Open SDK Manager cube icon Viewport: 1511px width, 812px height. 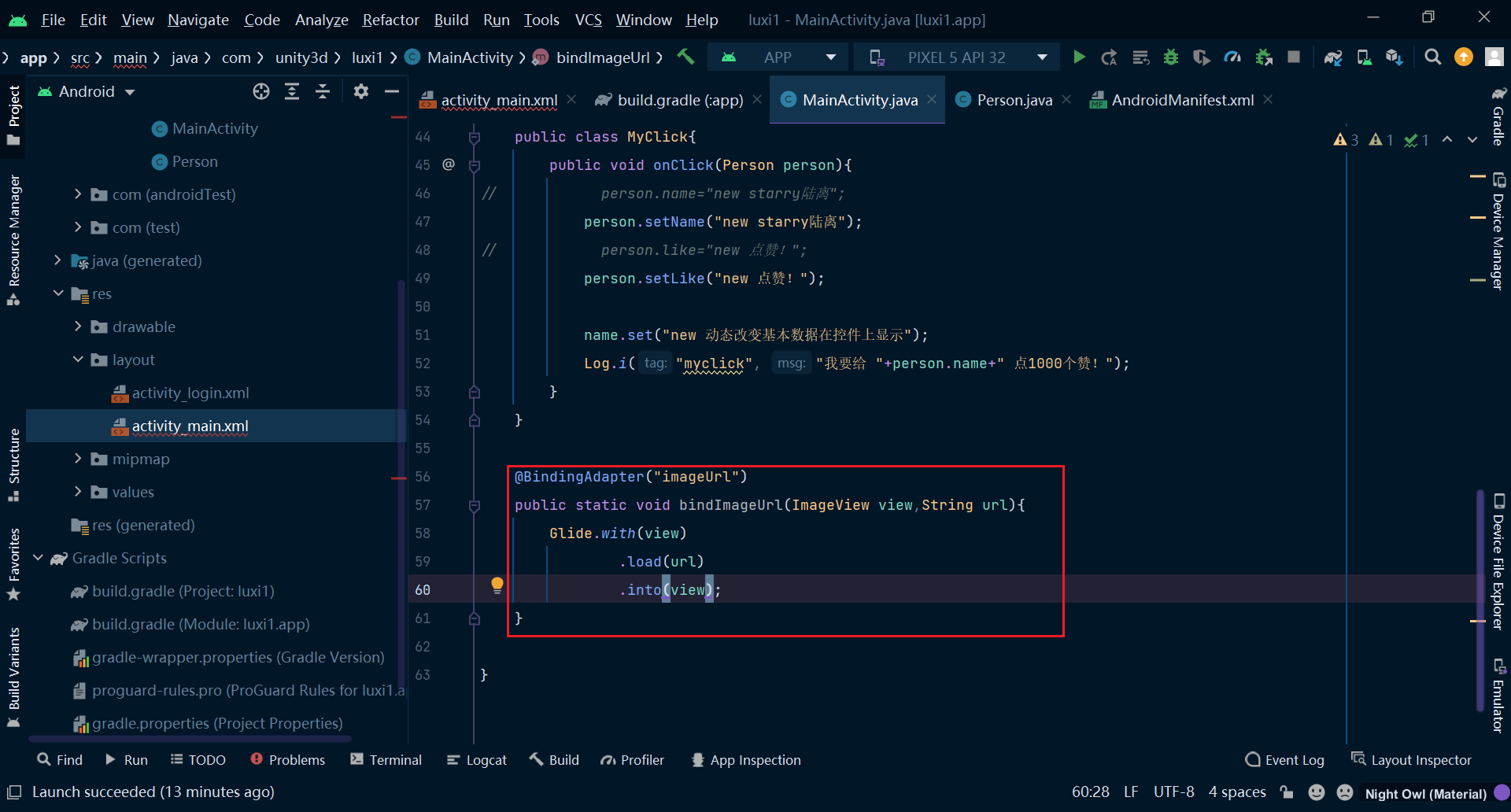[x=1395, y=57]
